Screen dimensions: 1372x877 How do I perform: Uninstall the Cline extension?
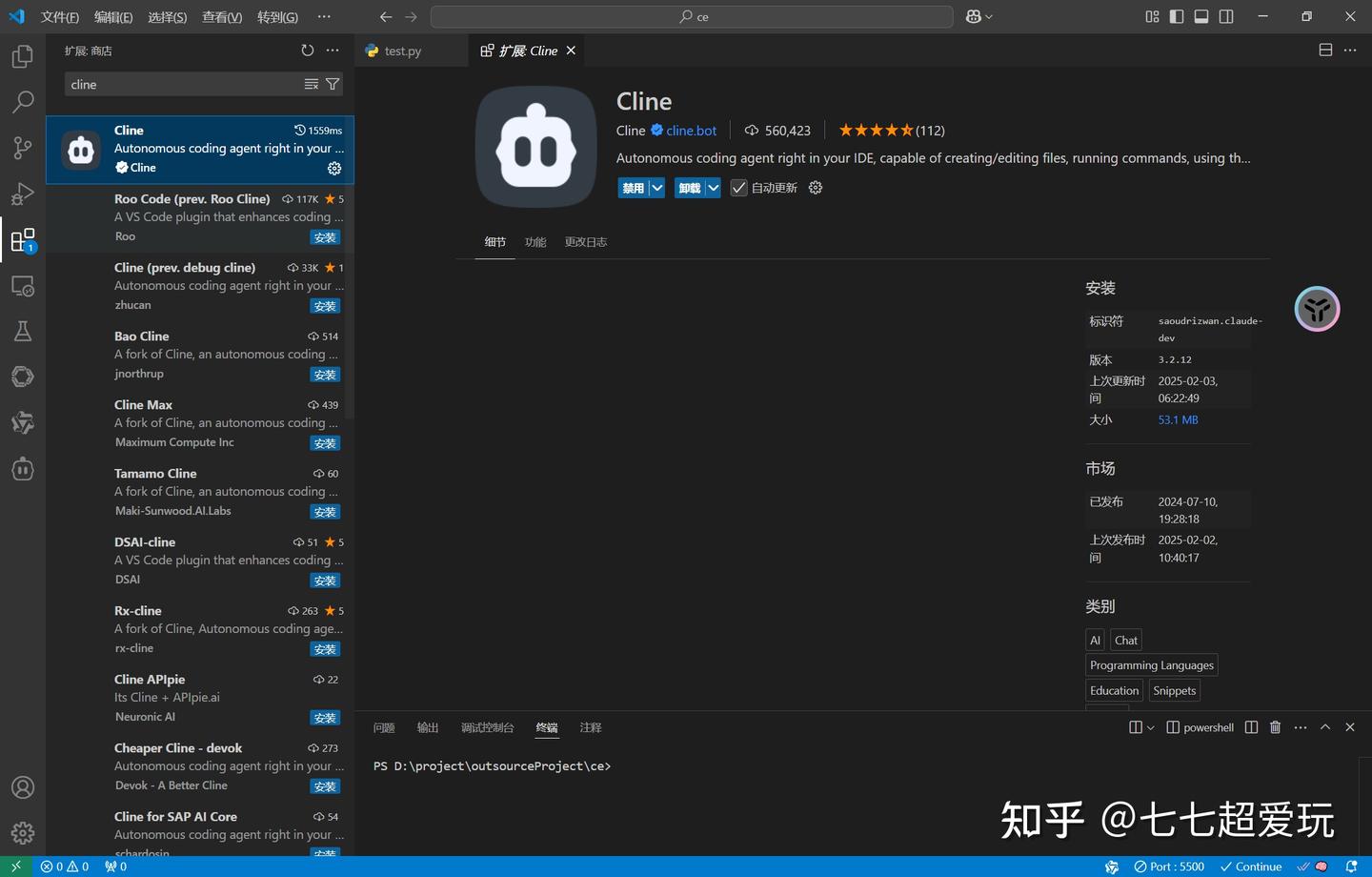(x=690, y=188)
